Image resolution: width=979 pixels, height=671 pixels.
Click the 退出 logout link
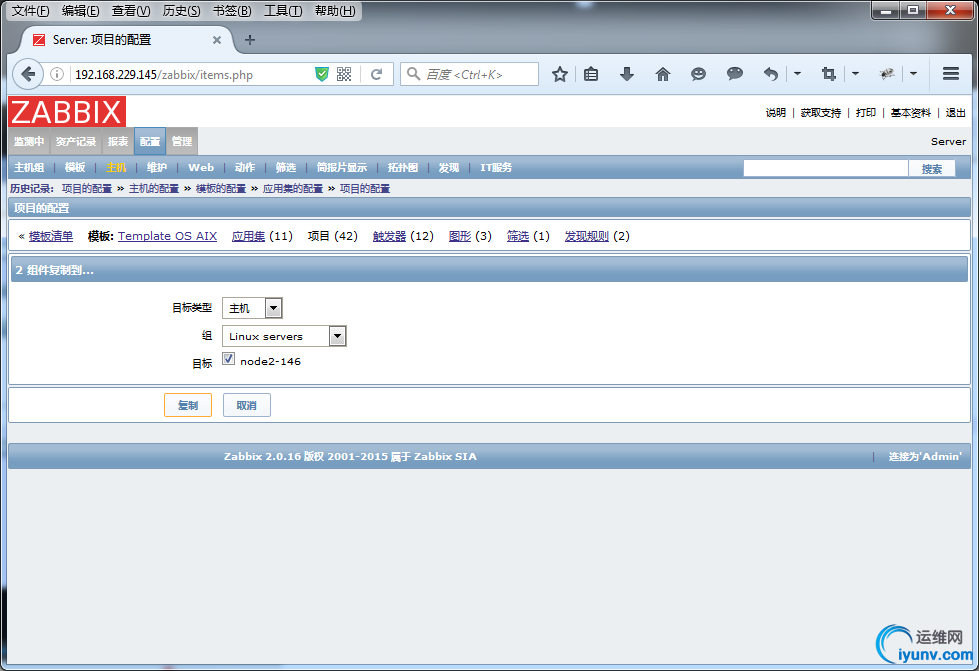(955, 113)
